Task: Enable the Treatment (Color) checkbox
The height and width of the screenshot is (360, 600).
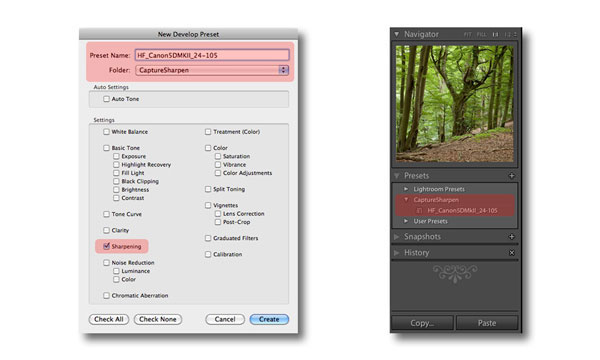Action: pos(208,132)
